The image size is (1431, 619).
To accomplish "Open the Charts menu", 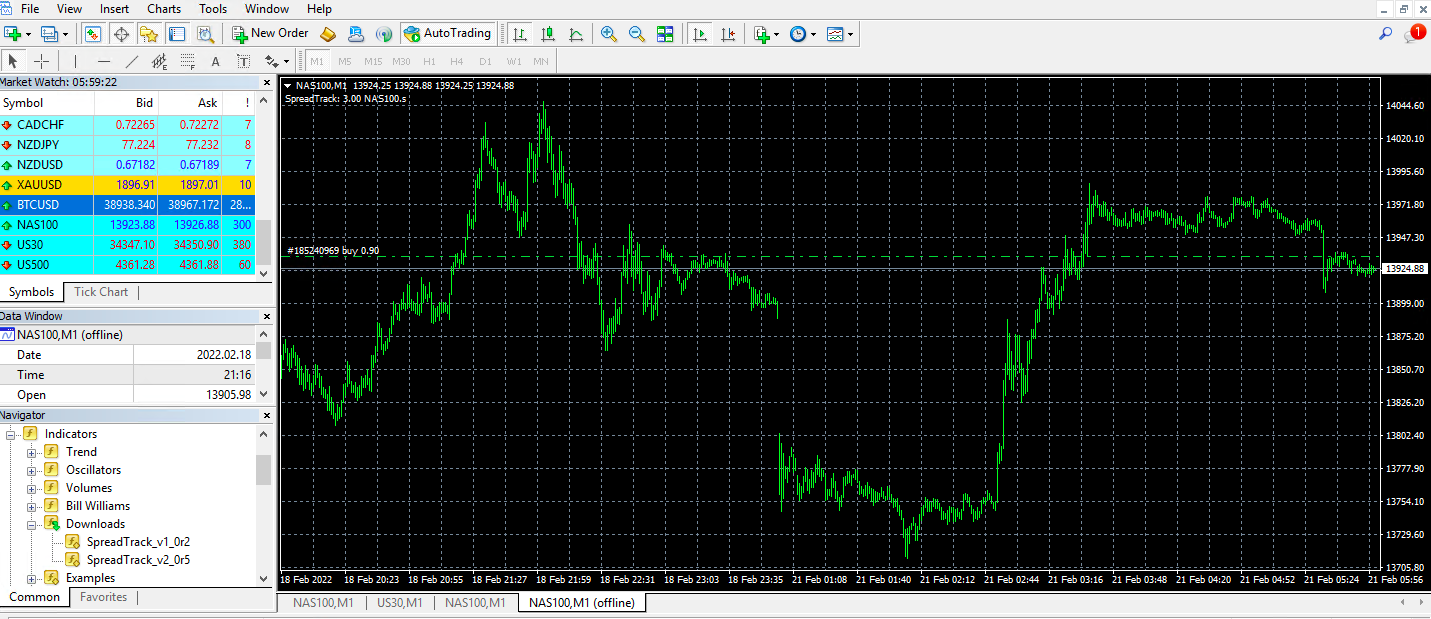I will click(163, 9).
